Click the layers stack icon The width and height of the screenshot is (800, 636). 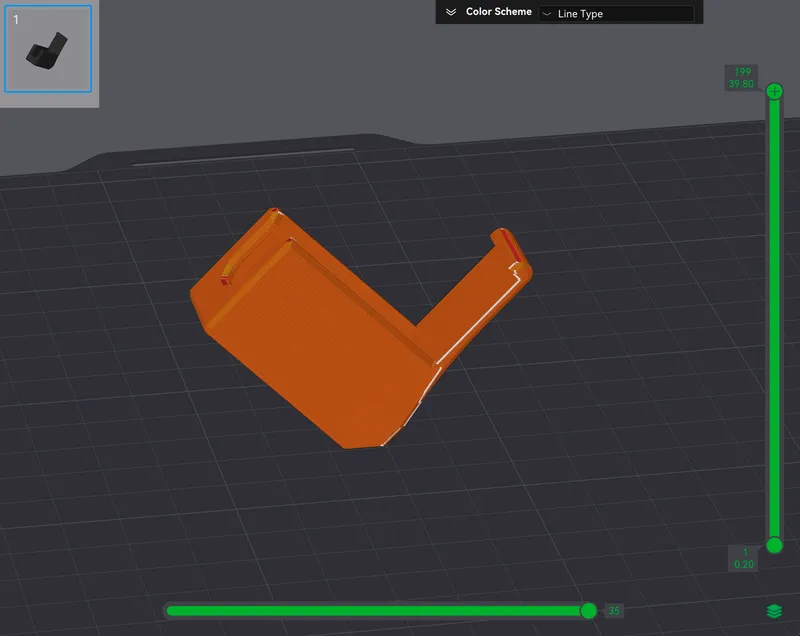click(774, 611)
